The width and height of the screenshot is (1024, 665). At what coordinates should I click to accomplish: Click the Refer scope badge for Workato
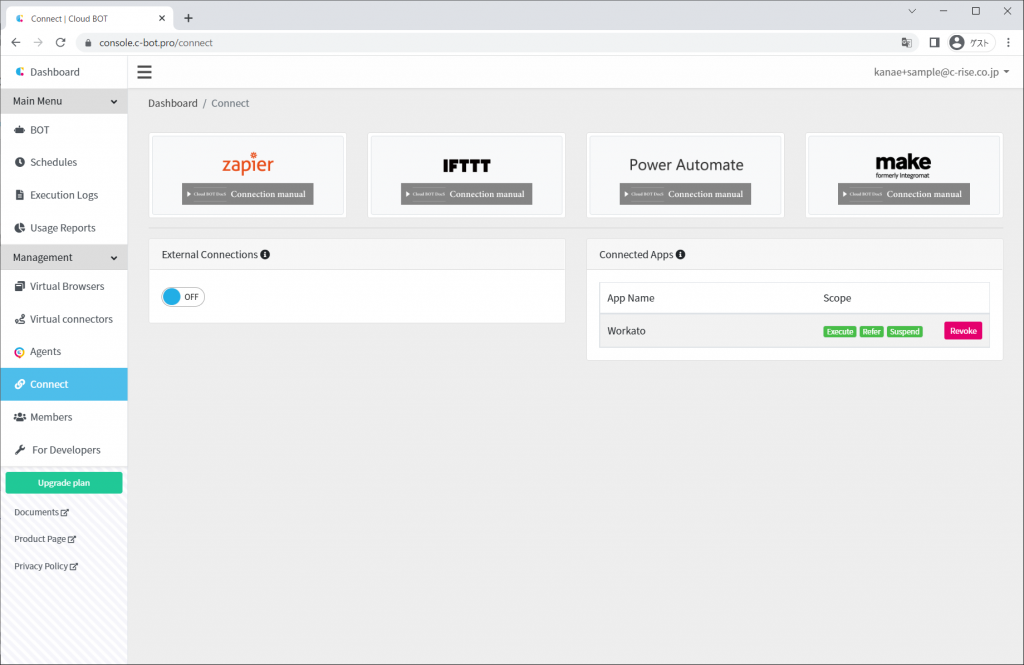(872, 332)
